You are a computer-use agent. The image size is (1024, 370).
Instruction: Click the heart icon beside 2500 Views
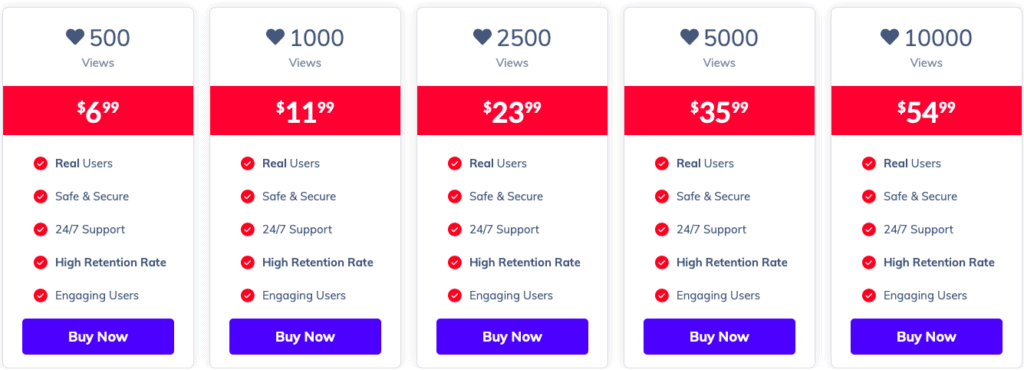point(483,37)
